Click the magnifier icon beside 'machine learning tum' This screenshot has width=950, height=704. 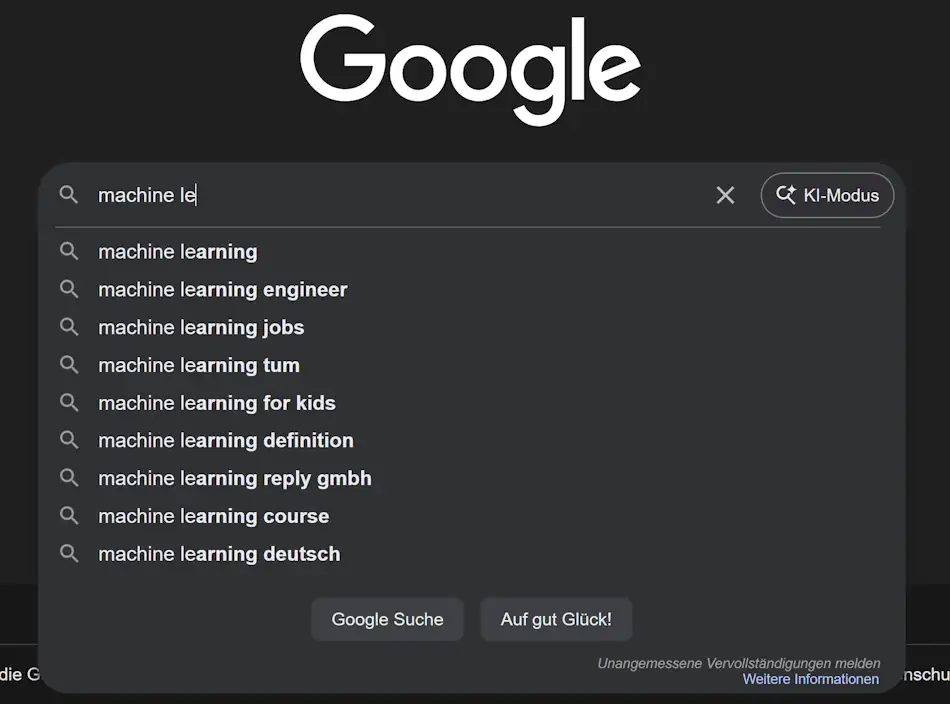[x=69, y=365]
